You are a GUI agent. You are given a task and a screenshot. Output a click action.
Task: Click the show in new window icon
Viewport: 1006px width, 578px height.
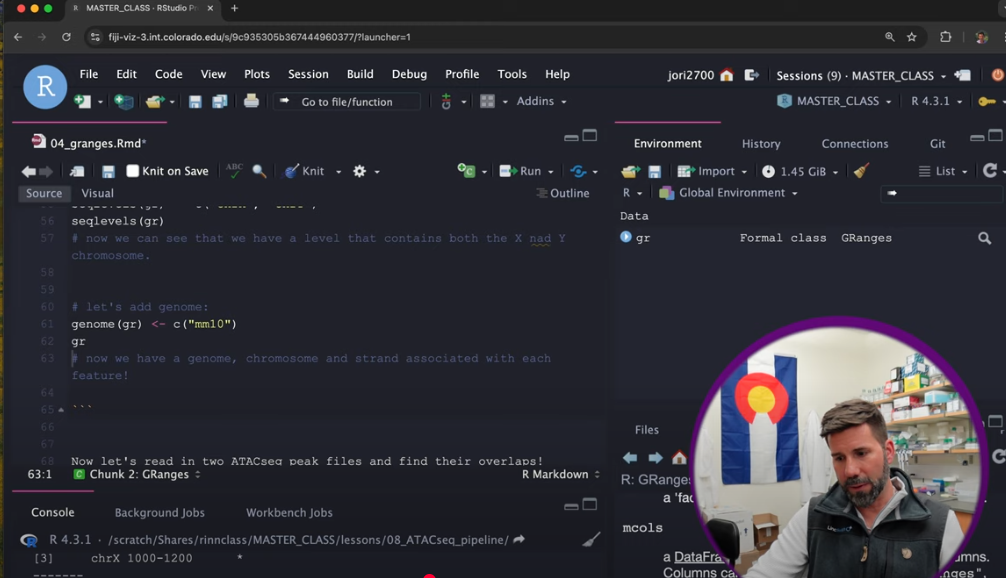click(77, 171)
